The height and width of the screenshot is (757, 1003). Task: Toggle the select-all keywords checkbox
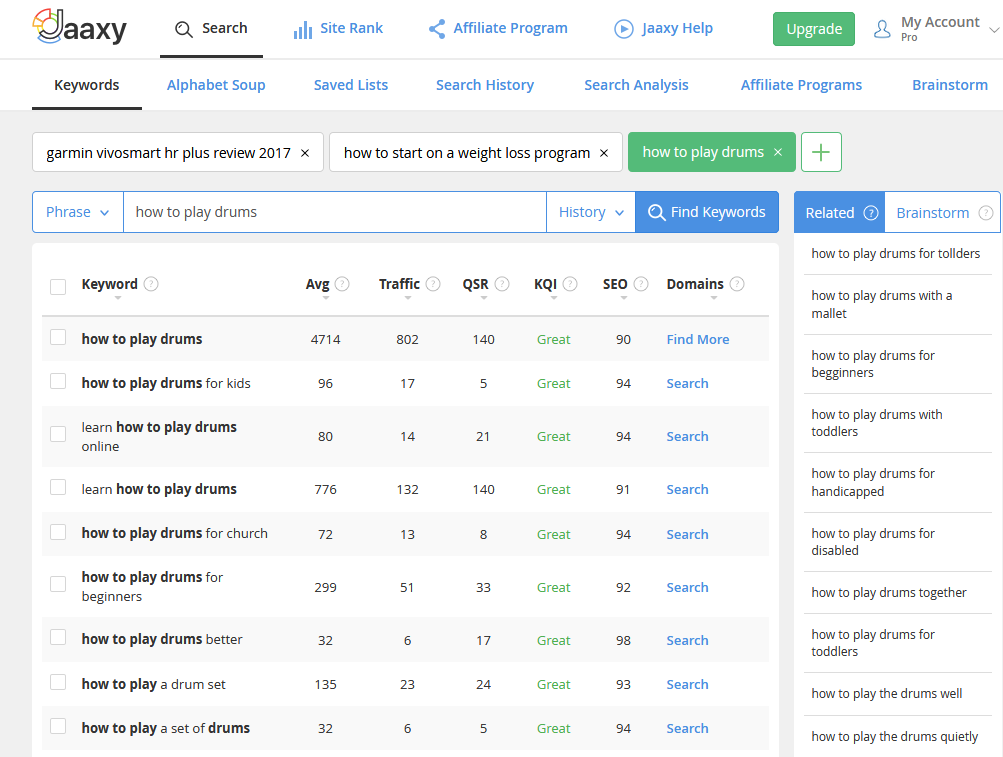[x=58, y=287]
